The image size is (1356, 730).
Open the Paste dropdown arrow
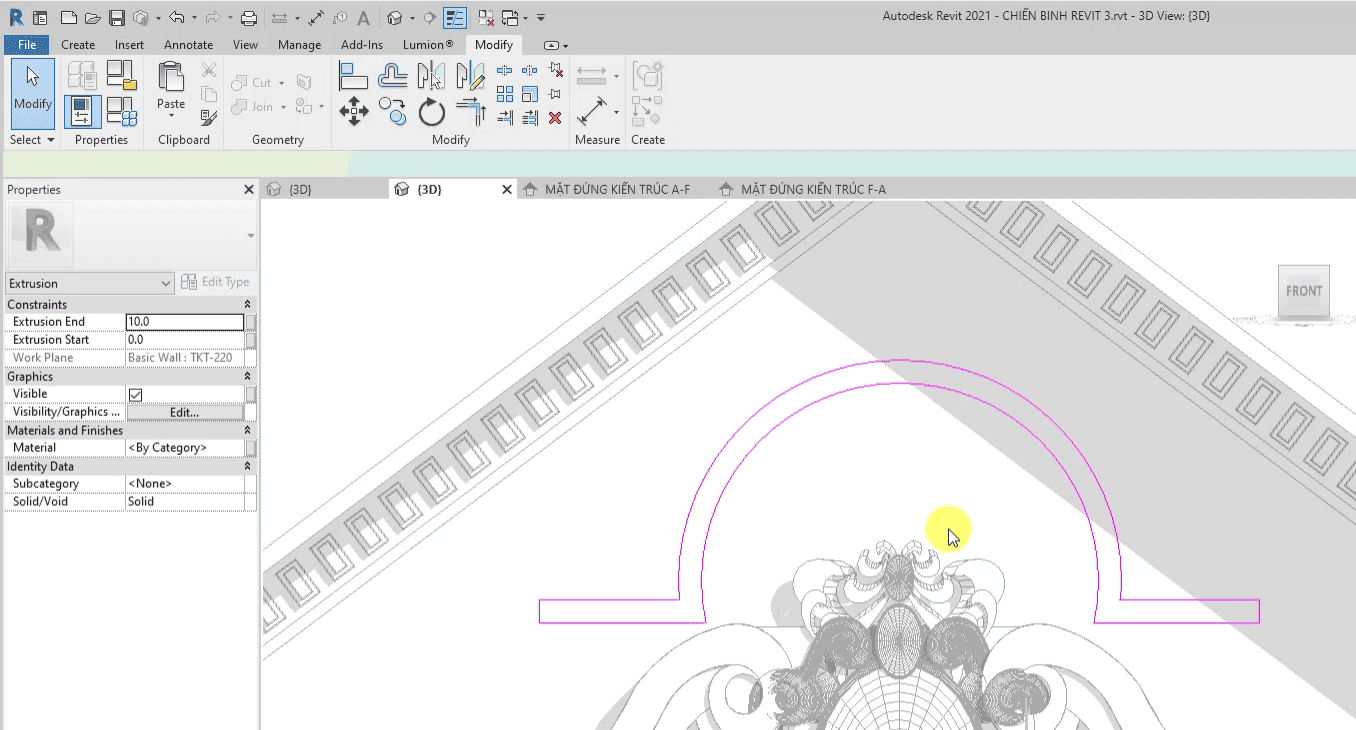click(x=171, y=116)
